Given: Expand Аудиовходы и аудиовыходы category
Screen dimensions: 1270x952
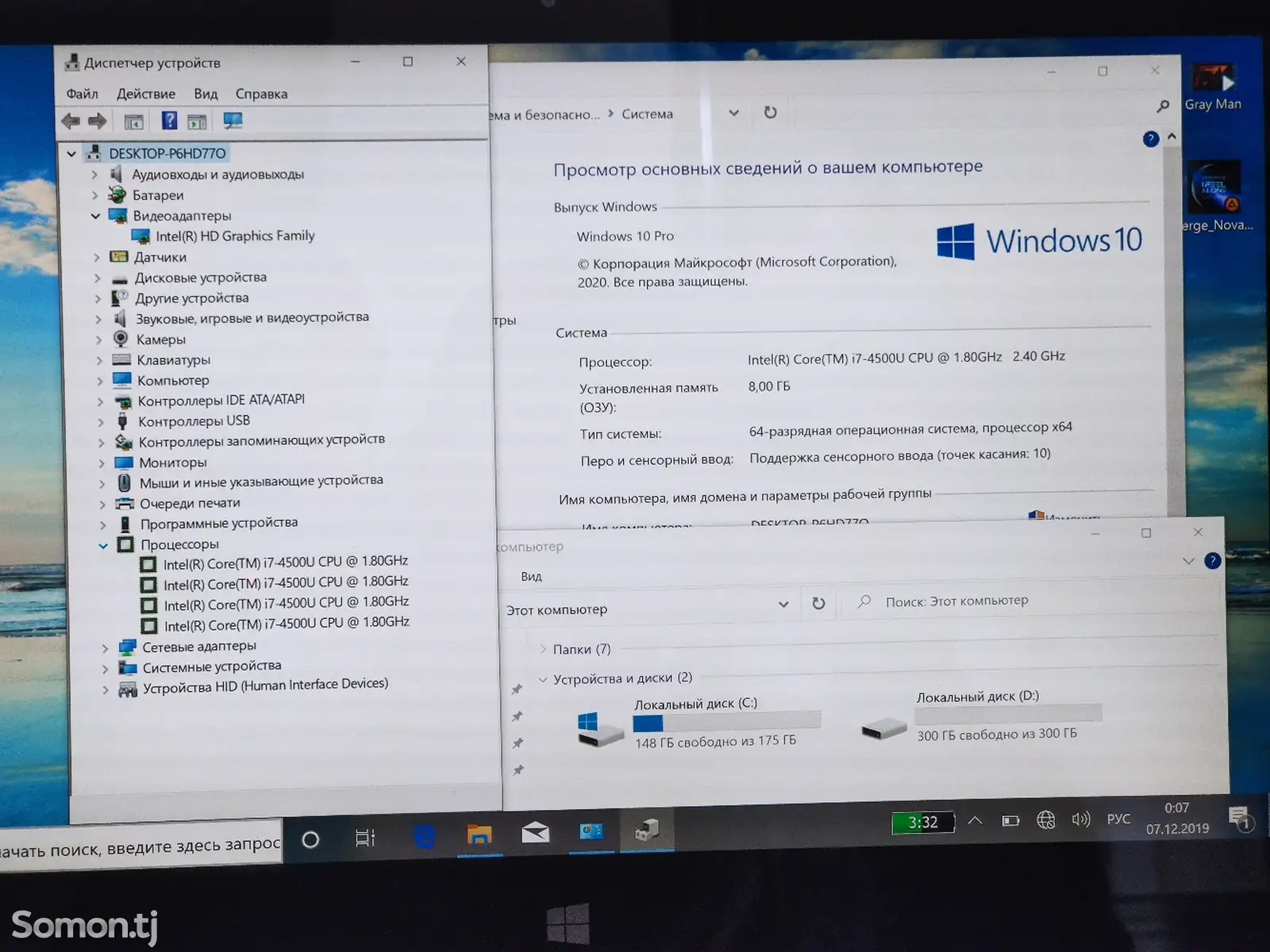Looking at the screenshot, I should click(94, 175).
